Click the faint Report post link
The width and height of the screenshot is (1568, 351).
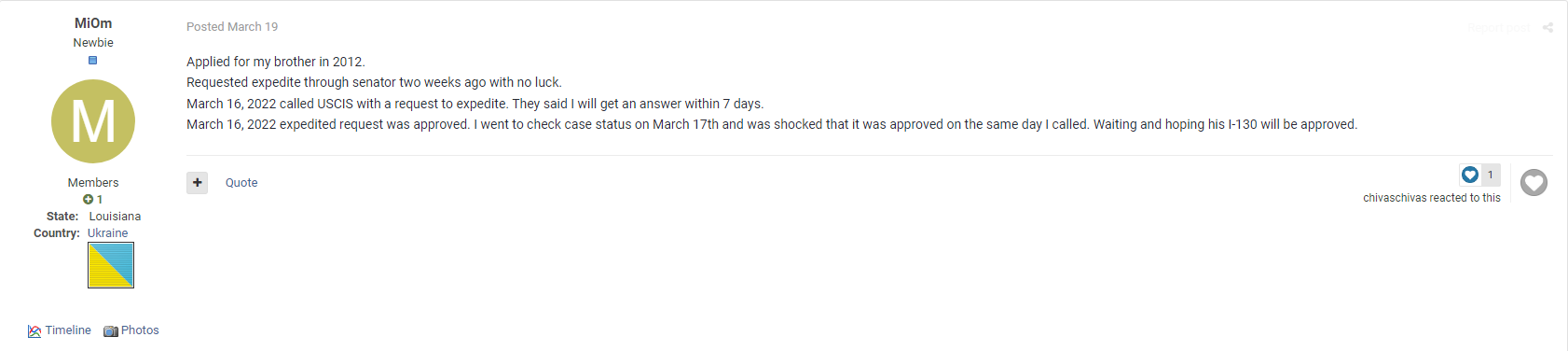(1498, 27)
